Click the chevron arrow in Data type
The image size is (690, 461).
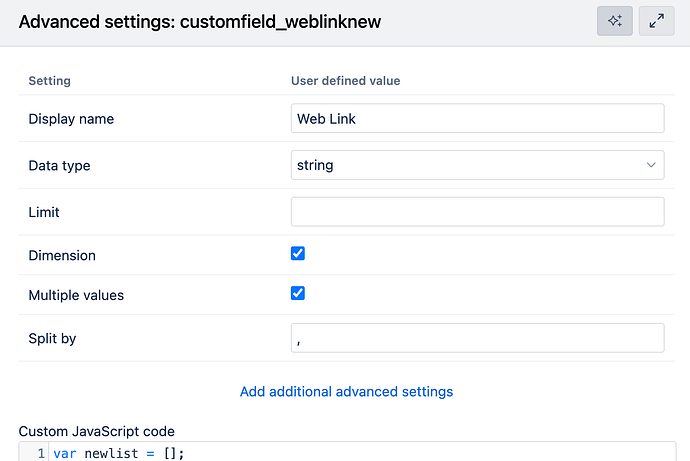click(x=651, y=165)
